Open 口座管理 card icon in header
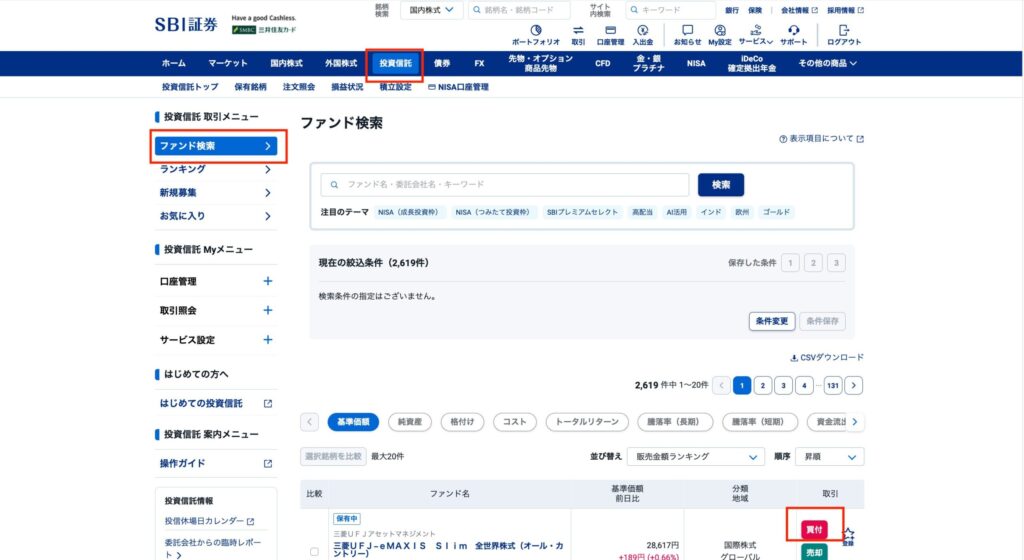 pos(611,31)
